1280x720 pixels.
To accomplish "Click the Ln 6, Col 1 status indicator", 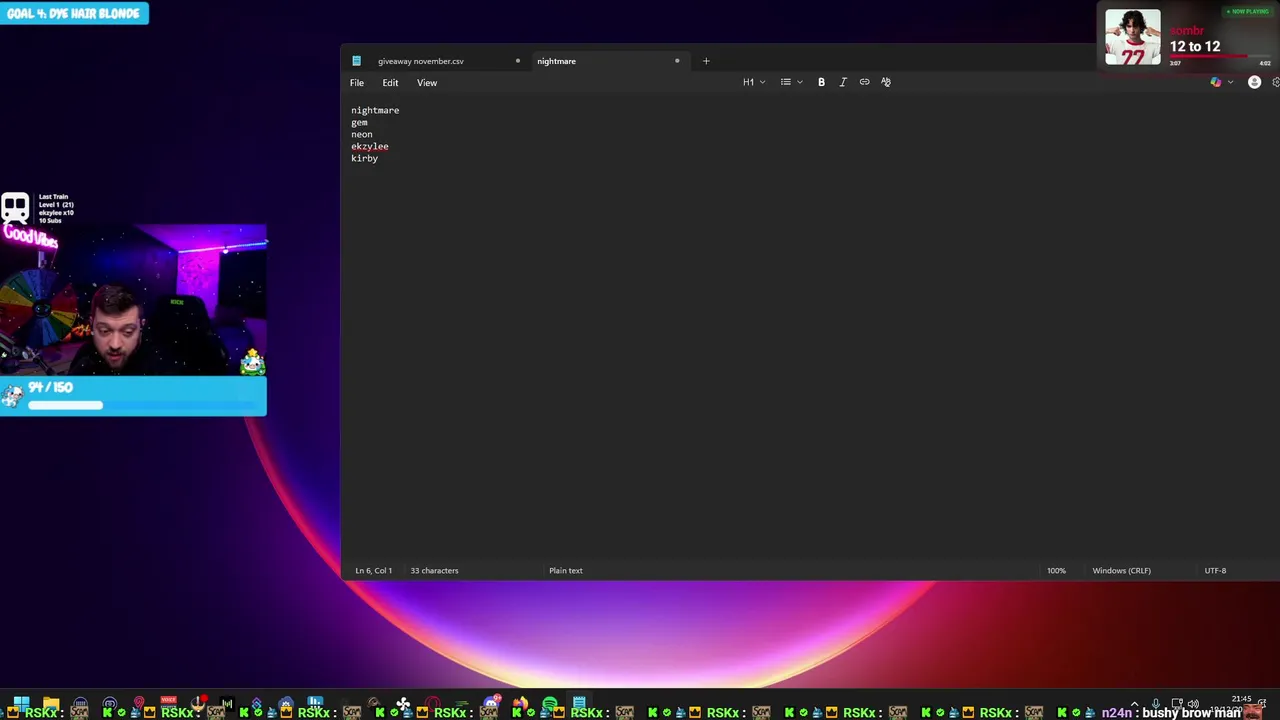I will click(374, 570).
